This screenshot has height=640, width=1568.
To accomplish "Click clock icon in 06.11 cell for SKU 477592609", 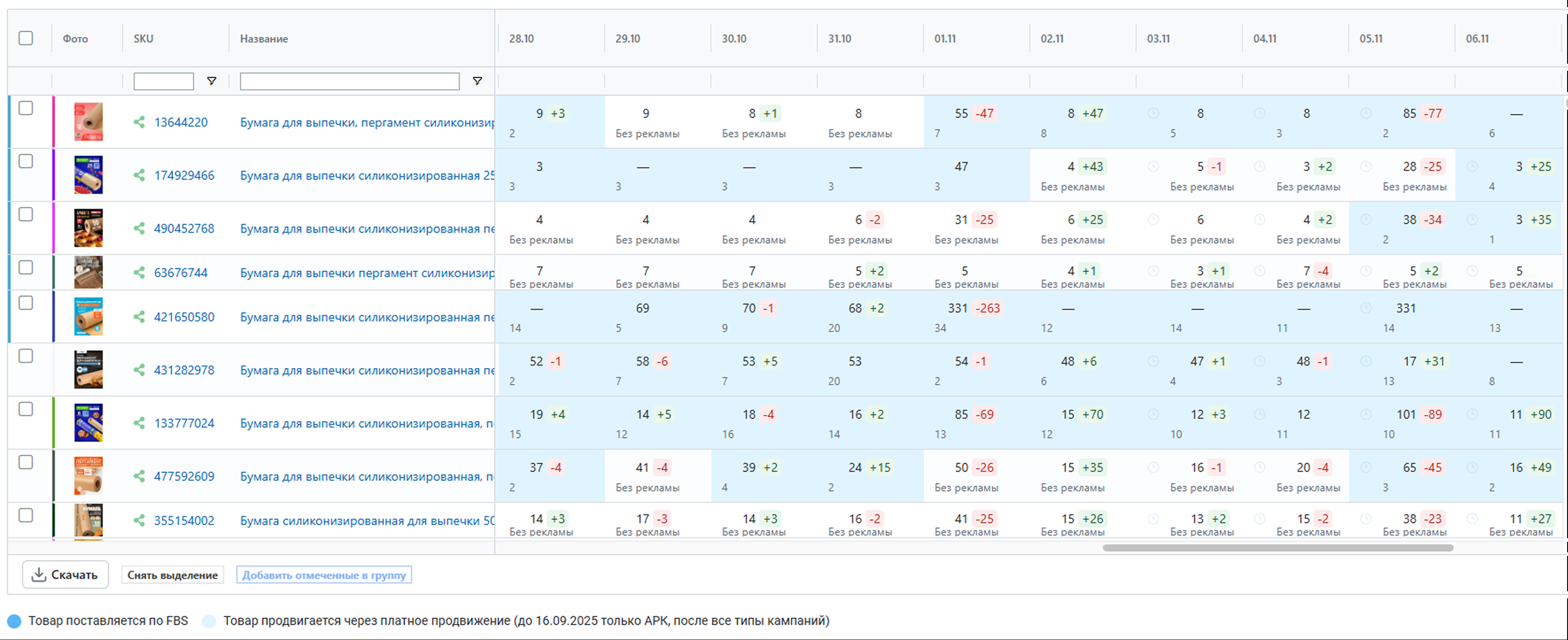I will coord(1472,467).
